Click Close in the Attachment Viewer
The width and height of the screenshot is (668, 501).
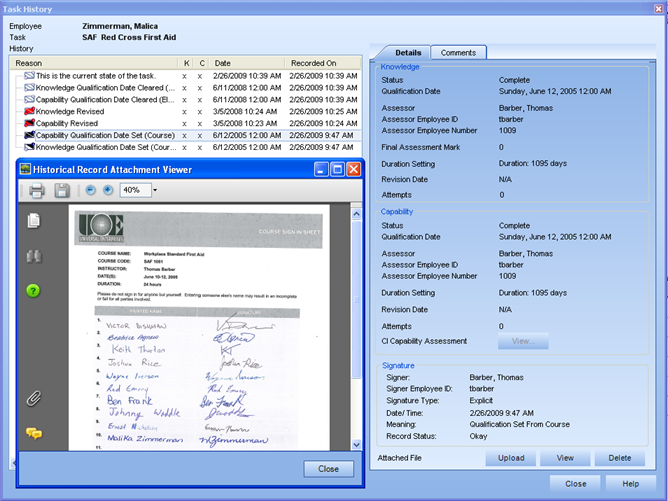[x=328, y=469]
